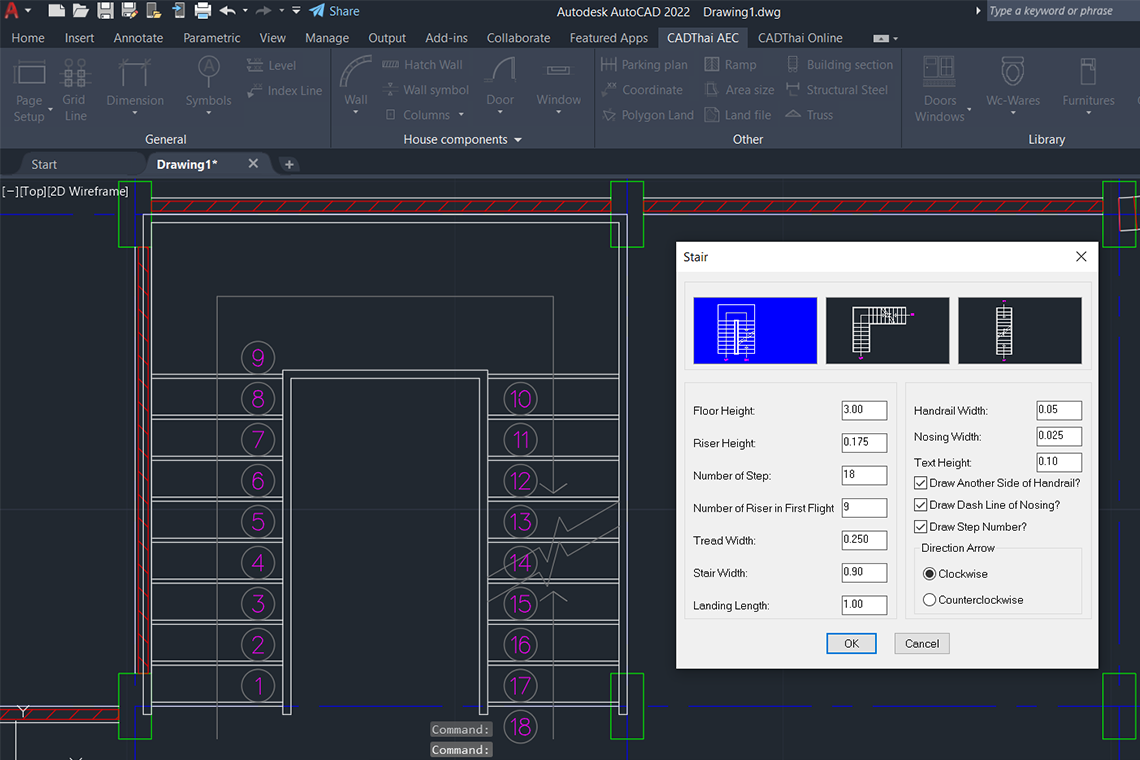Image resolution: width=1140 pixels, height=760 pixels.
Task: Click the Polygon Land tool
Action: (648, 115)
